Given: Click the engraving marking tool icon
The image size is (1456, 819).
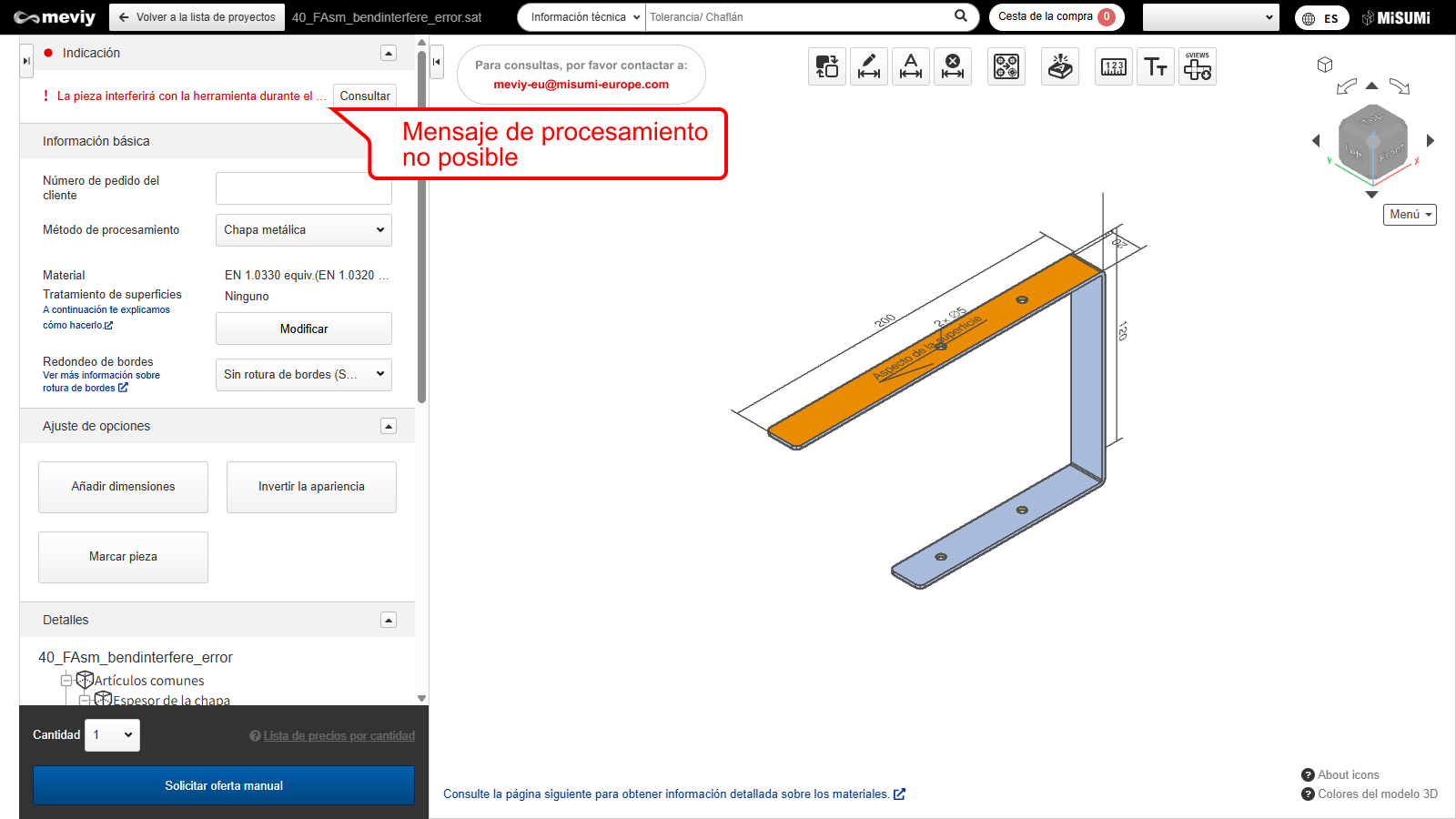Looking at the screenshot, I should point(1060,66).
